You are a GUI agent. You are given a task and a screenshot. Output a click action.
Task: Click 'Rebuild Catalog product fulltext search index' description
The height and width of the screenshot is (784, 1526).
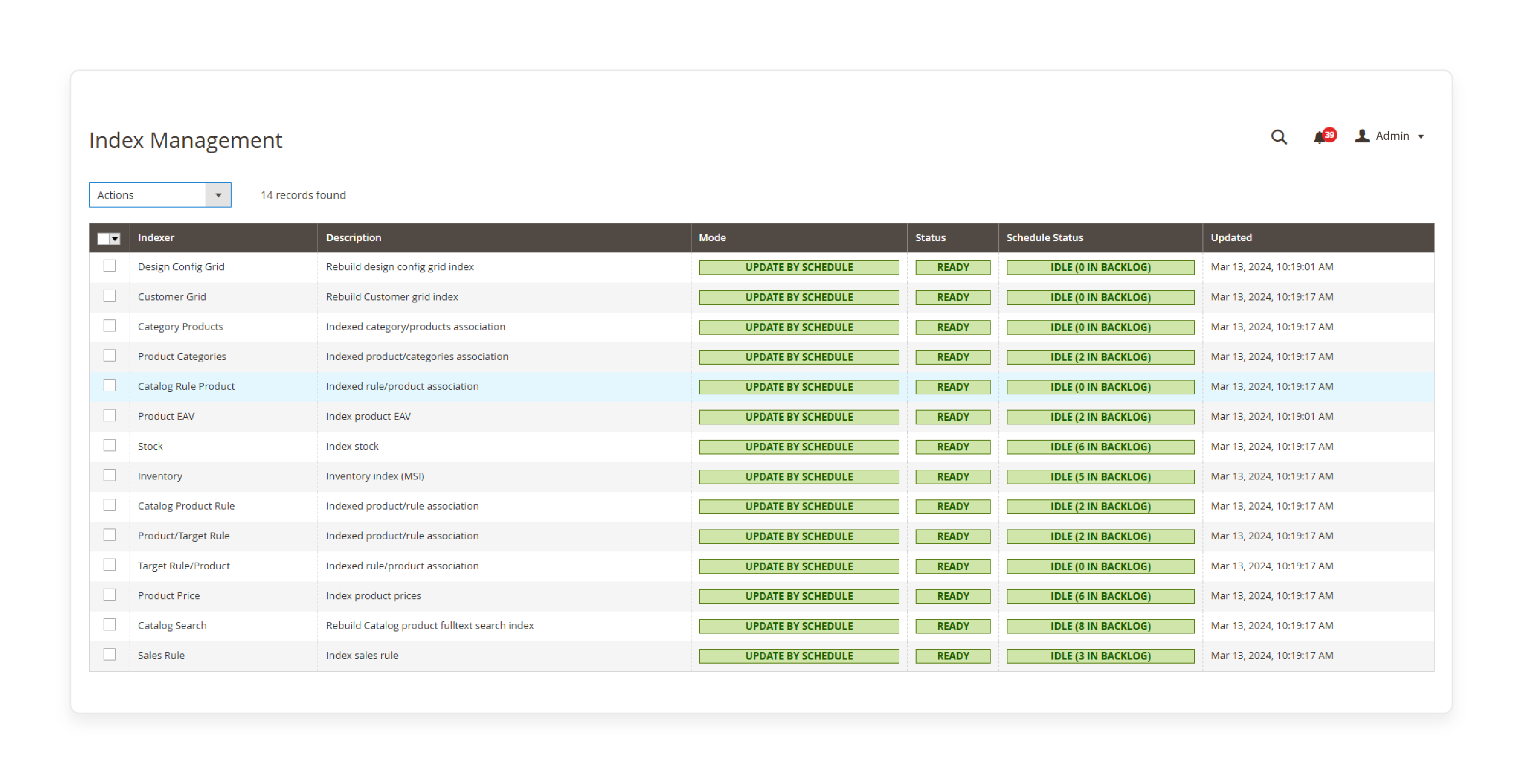(430, 626)
